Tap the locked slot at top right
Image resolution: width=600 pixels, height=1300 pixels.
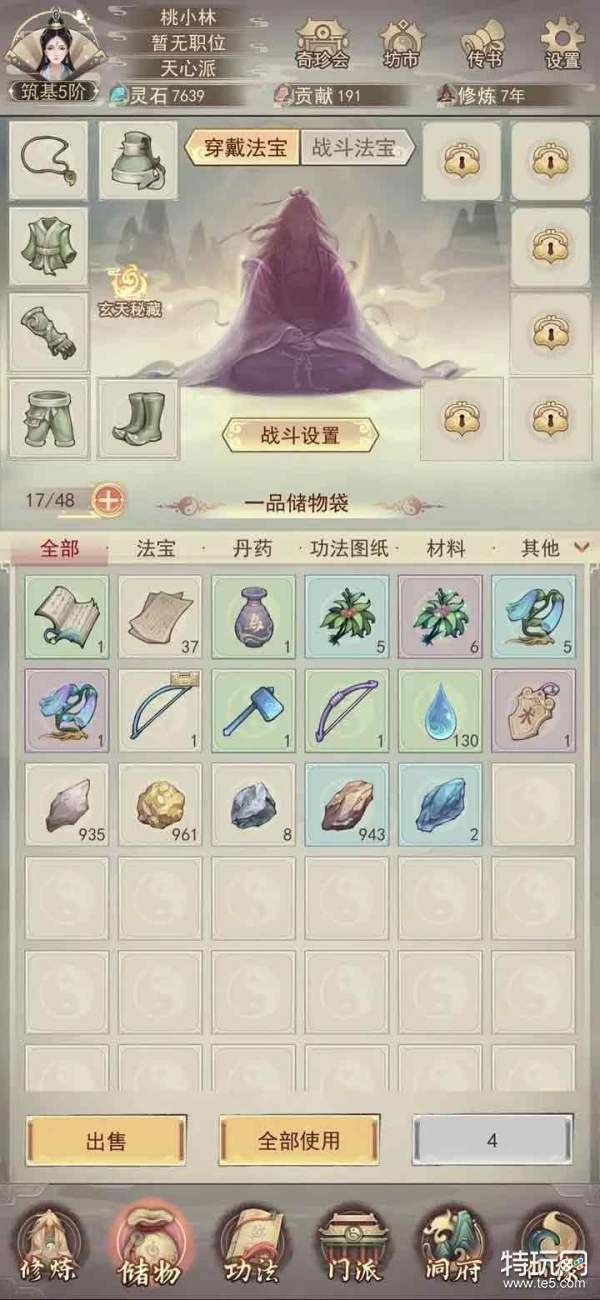[x=550, y=160]
